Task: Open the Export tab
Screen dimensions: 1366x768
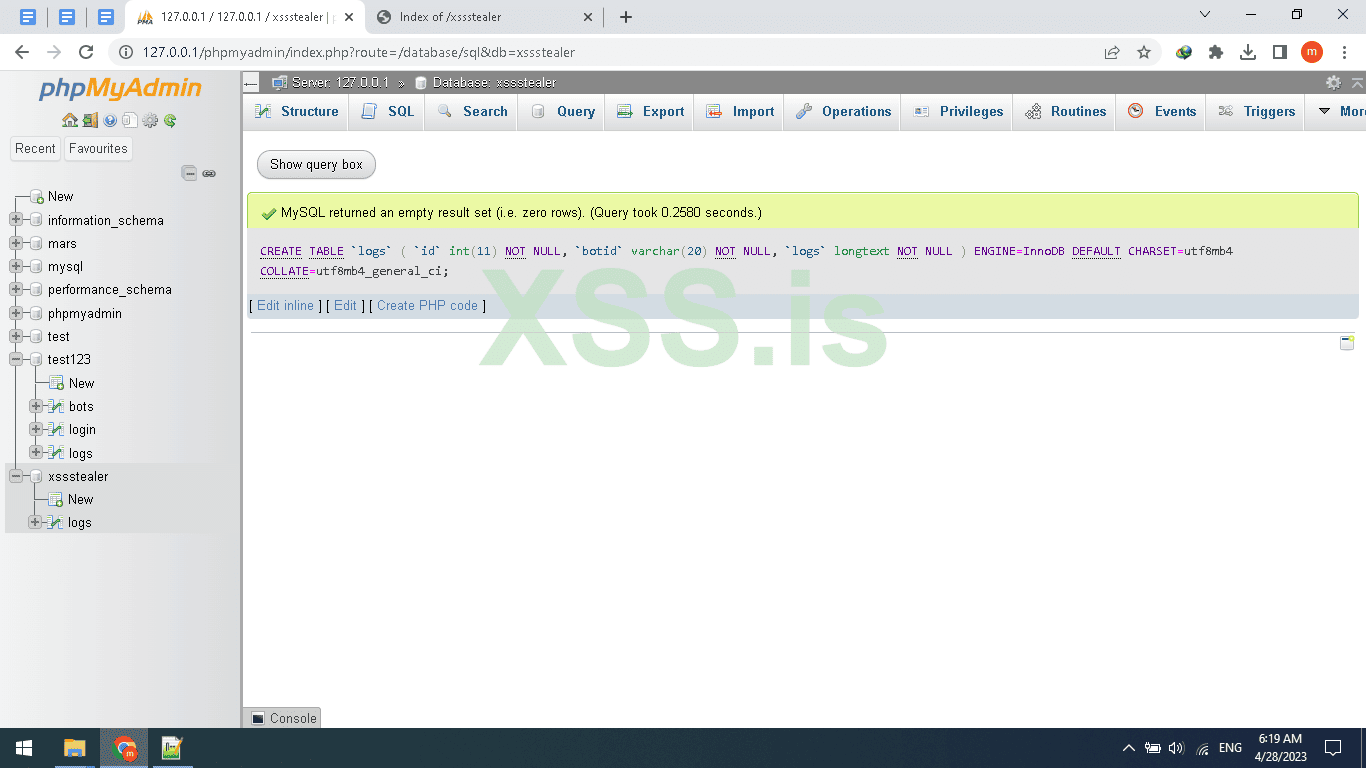Action: 650,111
